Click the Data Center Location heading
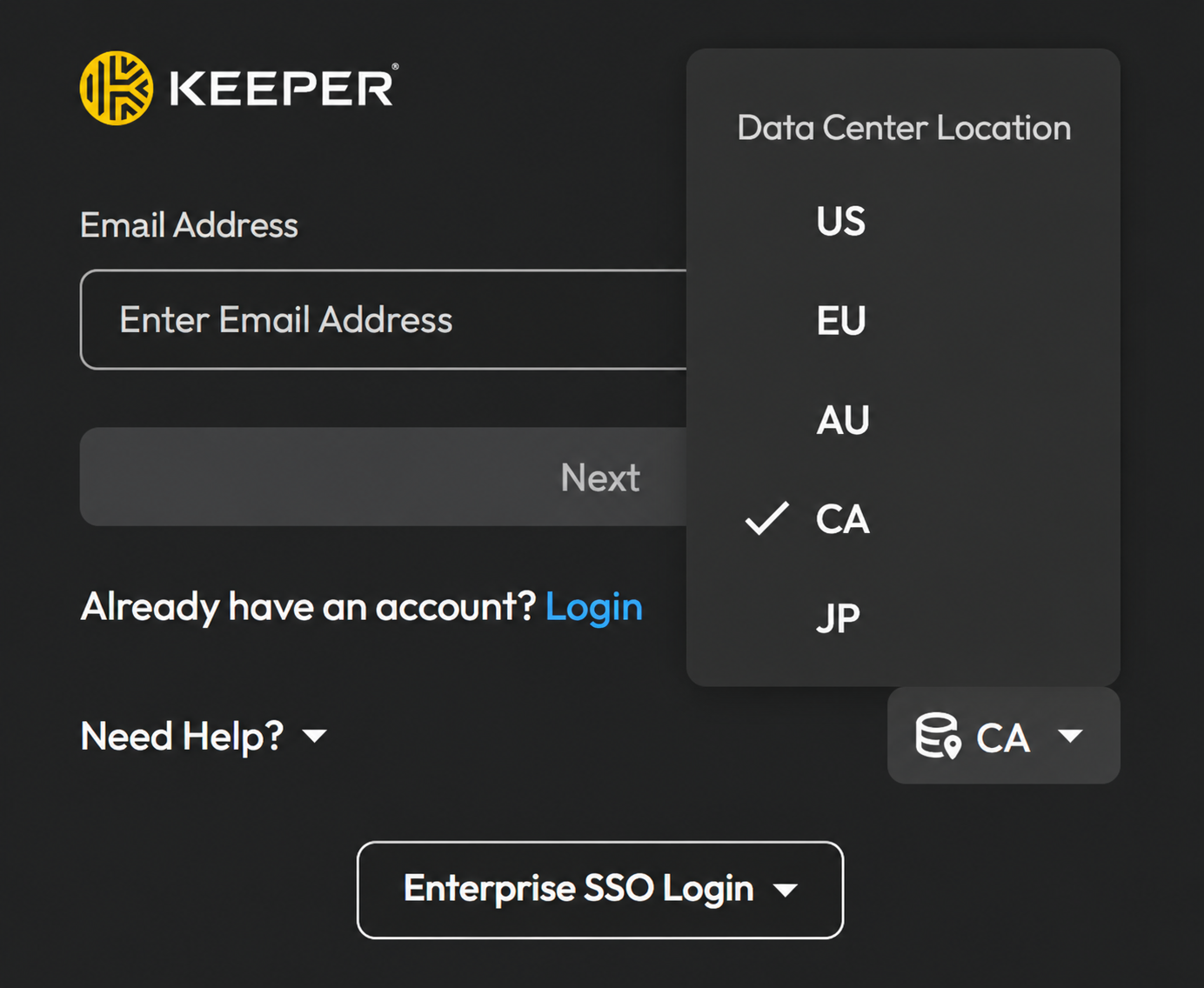 [x=905, y=128]
